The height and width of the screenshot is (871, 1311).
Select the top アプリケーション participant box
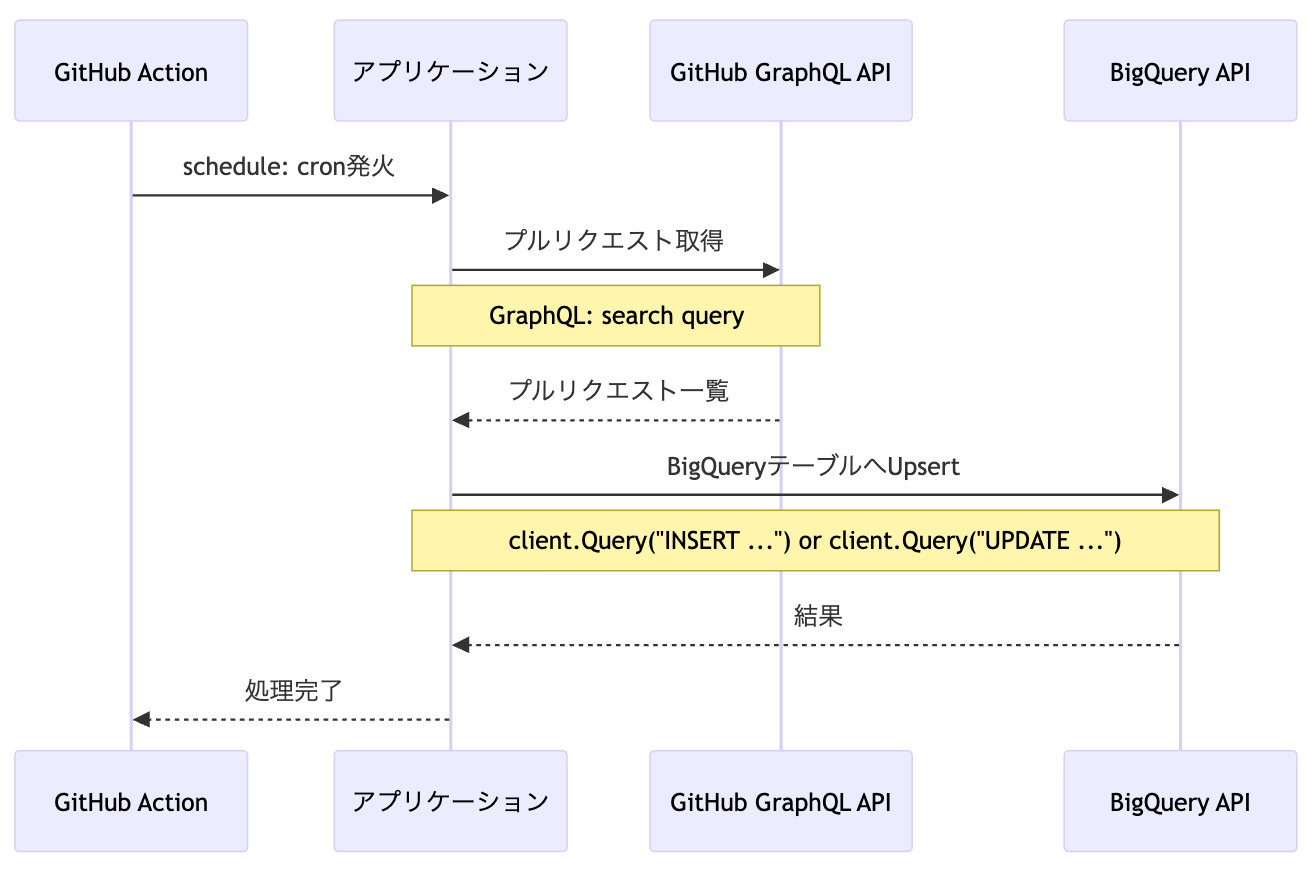click(450, 71)
